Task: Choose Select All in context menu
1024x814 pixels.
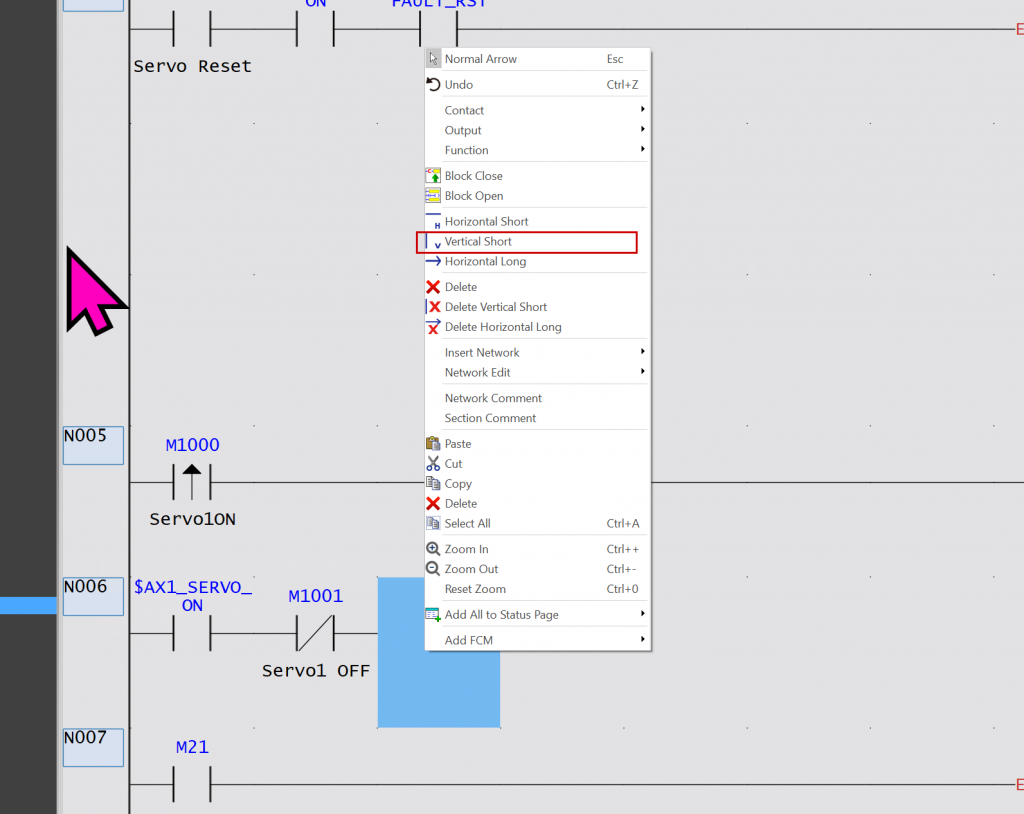Action: [467, 523]
